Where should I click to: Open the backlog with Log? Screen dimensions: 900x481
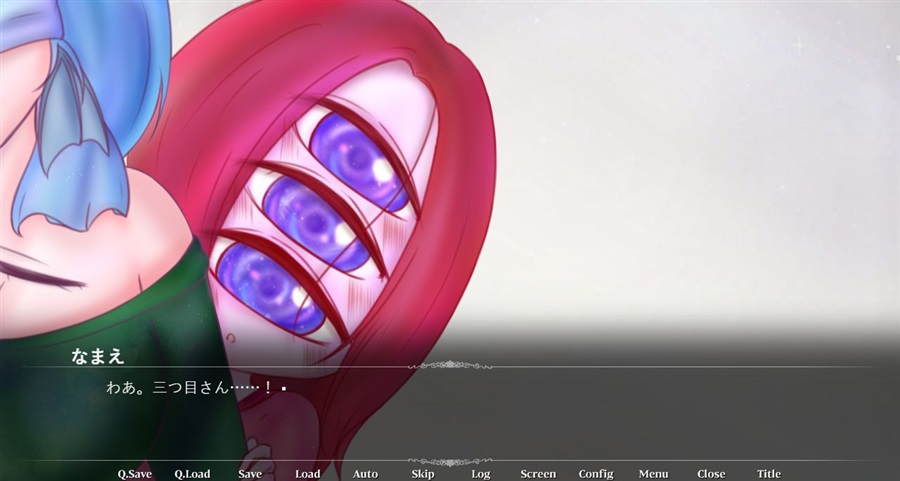pyautogui.click(x=480, y=474)
